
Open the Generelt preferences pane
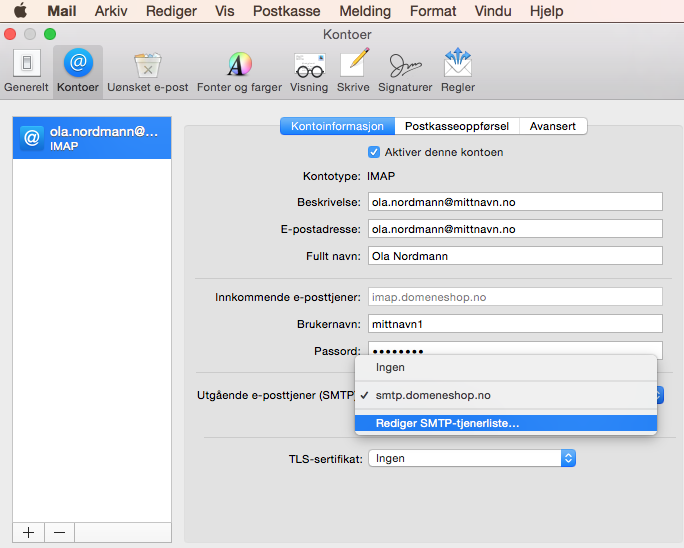[26, 70]
